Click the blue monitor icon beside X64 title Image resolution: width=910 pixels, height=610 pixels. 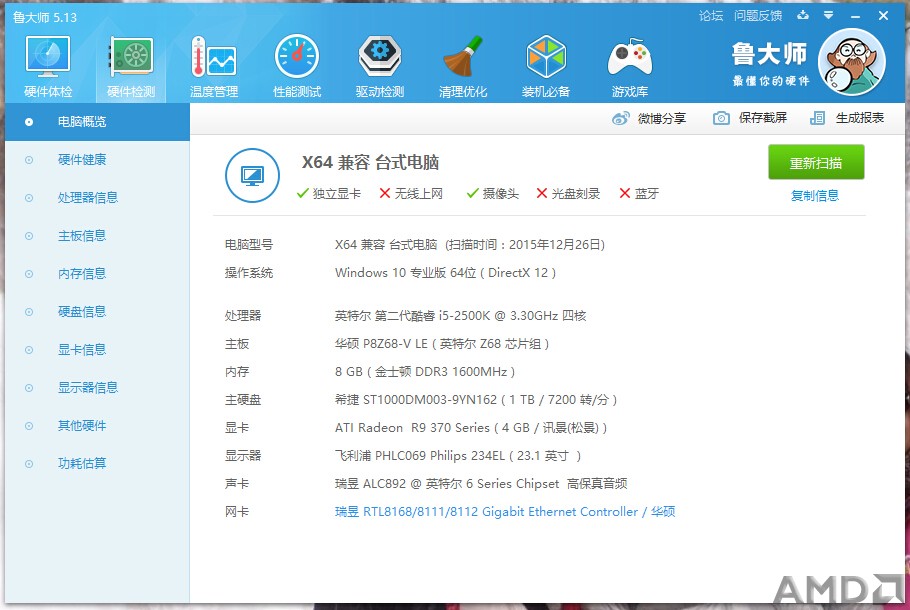(252, 175)
